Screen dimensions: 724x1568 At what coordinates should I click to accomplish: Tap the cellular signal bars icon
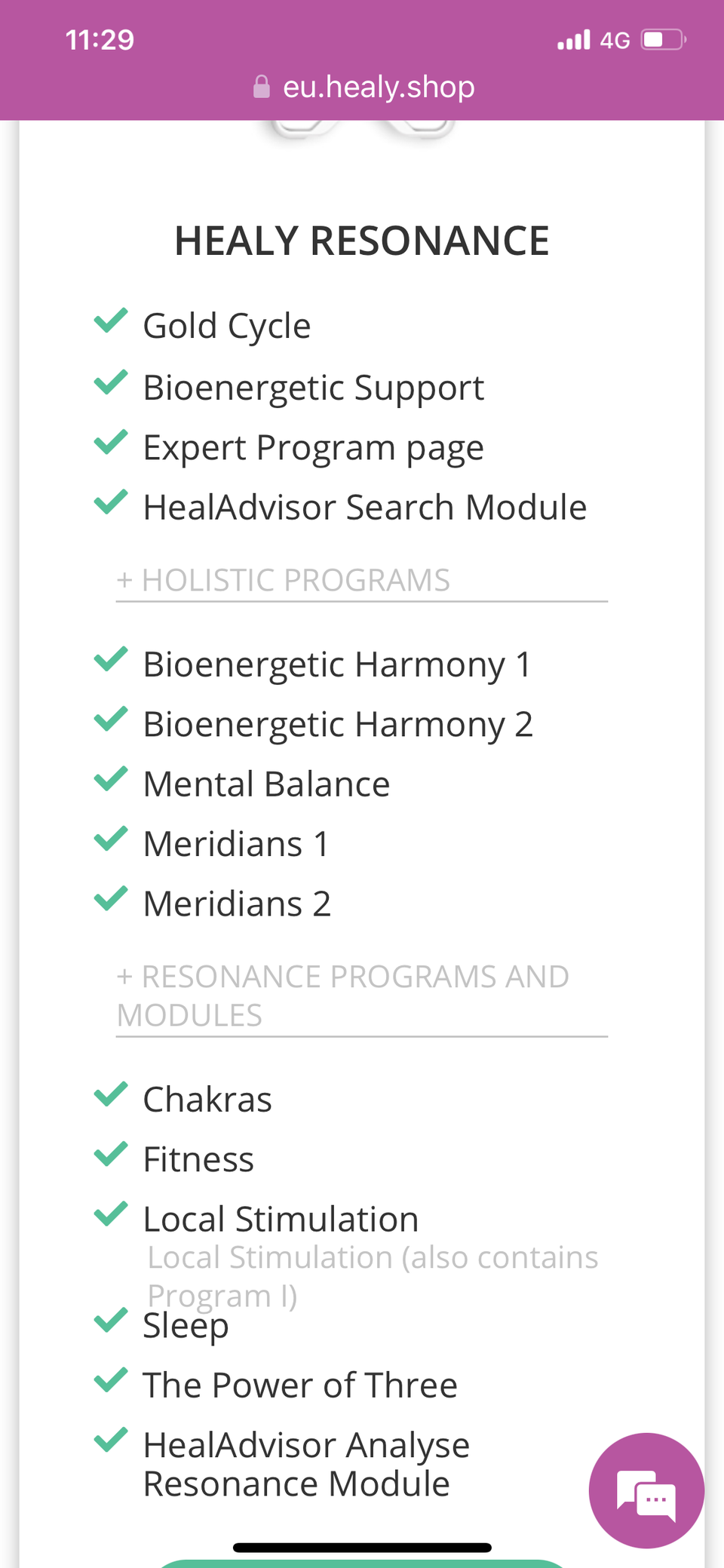click(573, 40)
